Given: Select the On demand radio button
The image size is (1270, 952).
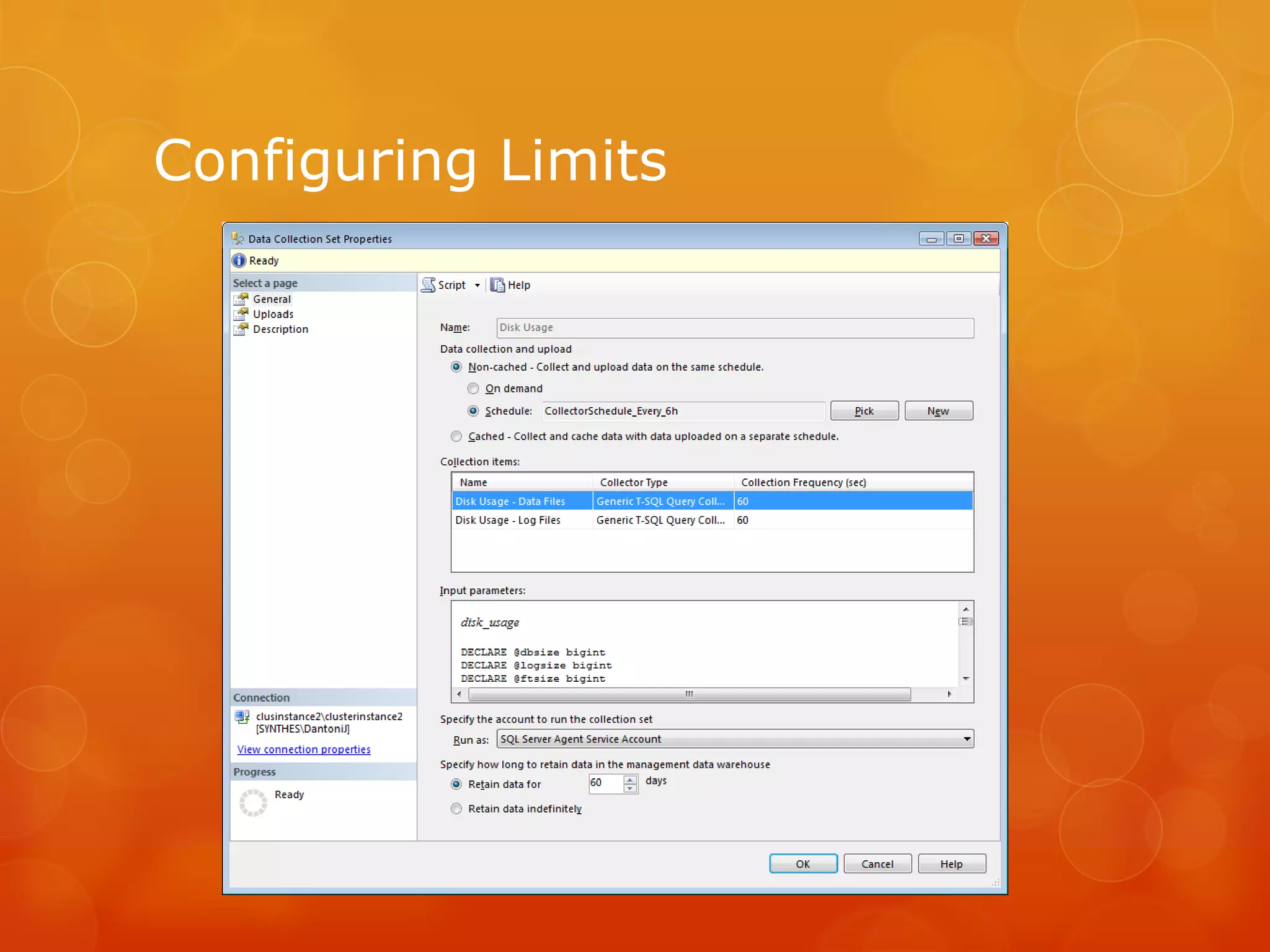Looking at the screenshot, I should pyautogui.click(x=473, y=389).
